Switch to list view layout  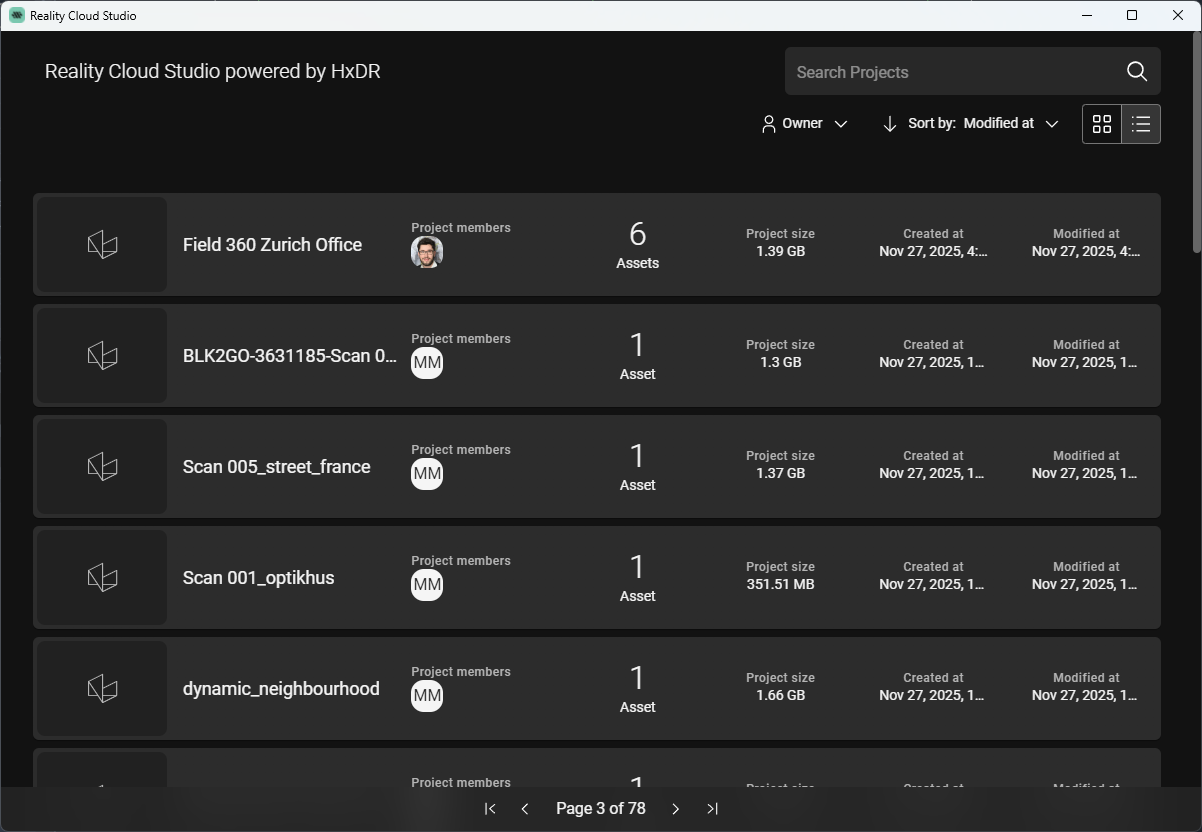pos(1141,124)
